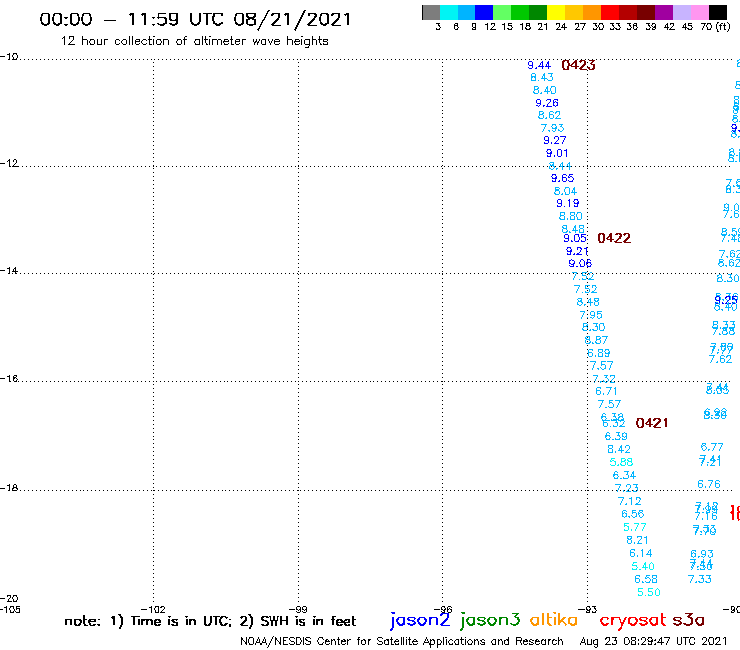Click the 'jason3' satellite legend label
Viewport: 740px width, 650px height.
[x=490, y=620]
